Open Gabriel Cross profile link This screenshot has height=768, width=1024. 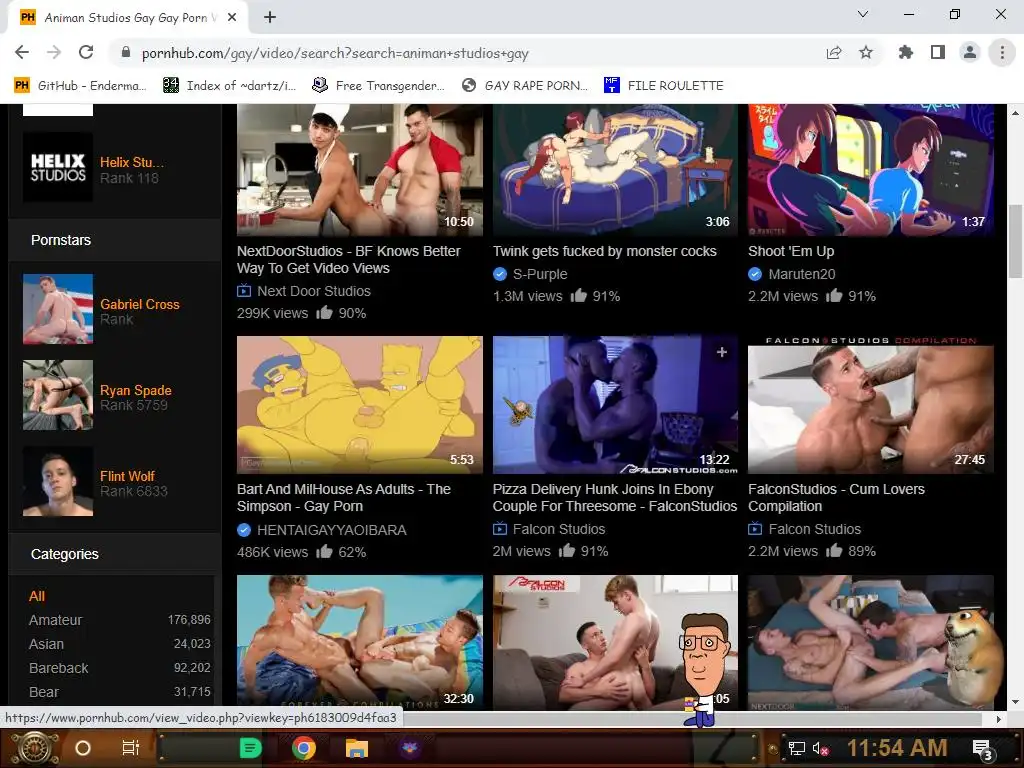click(x=140, y=304)
